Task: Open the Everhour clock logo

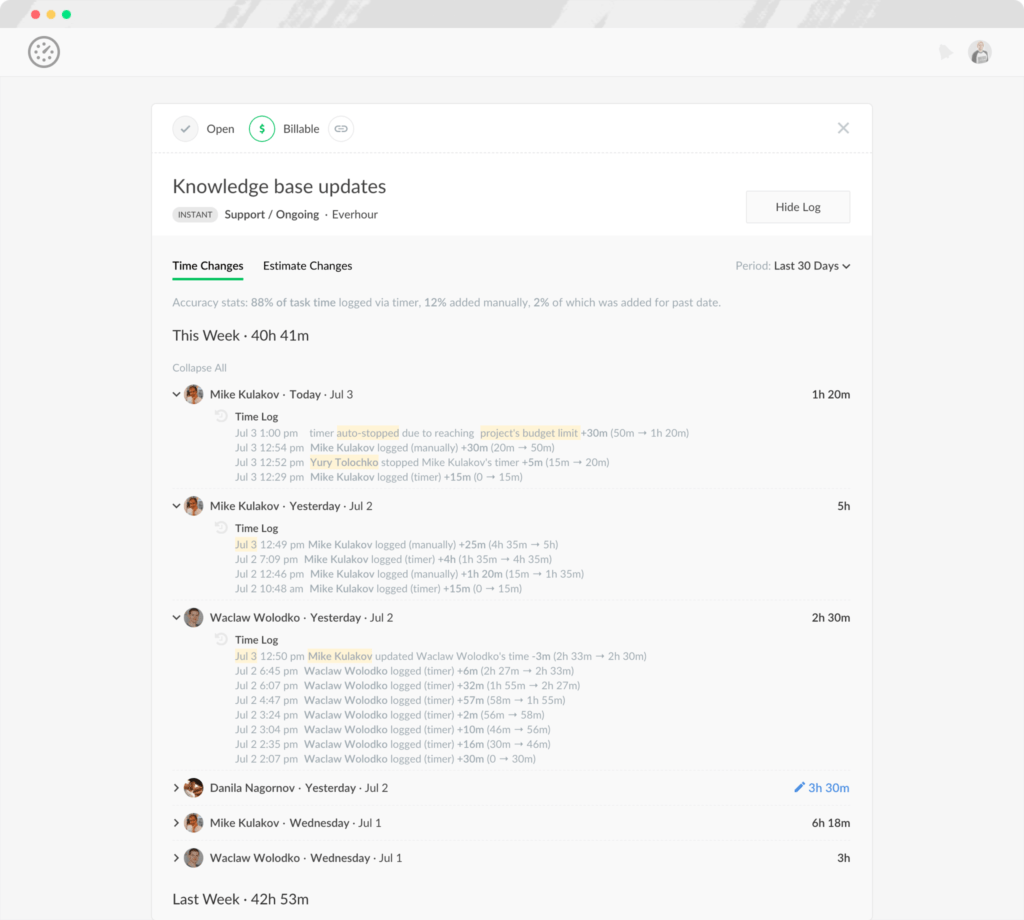Action: [x=43, y=52]
